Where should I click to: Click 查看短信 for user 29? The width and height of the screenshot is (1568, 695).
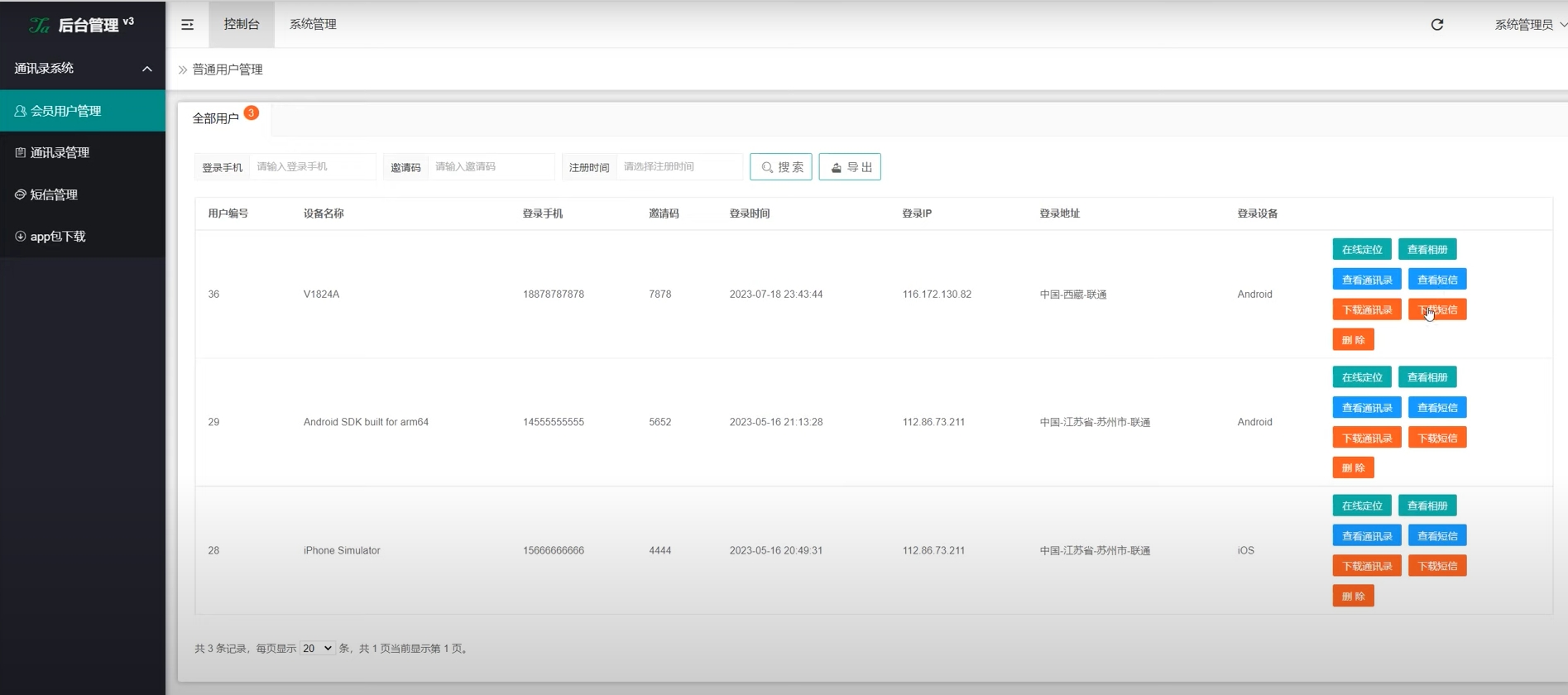1437,408
